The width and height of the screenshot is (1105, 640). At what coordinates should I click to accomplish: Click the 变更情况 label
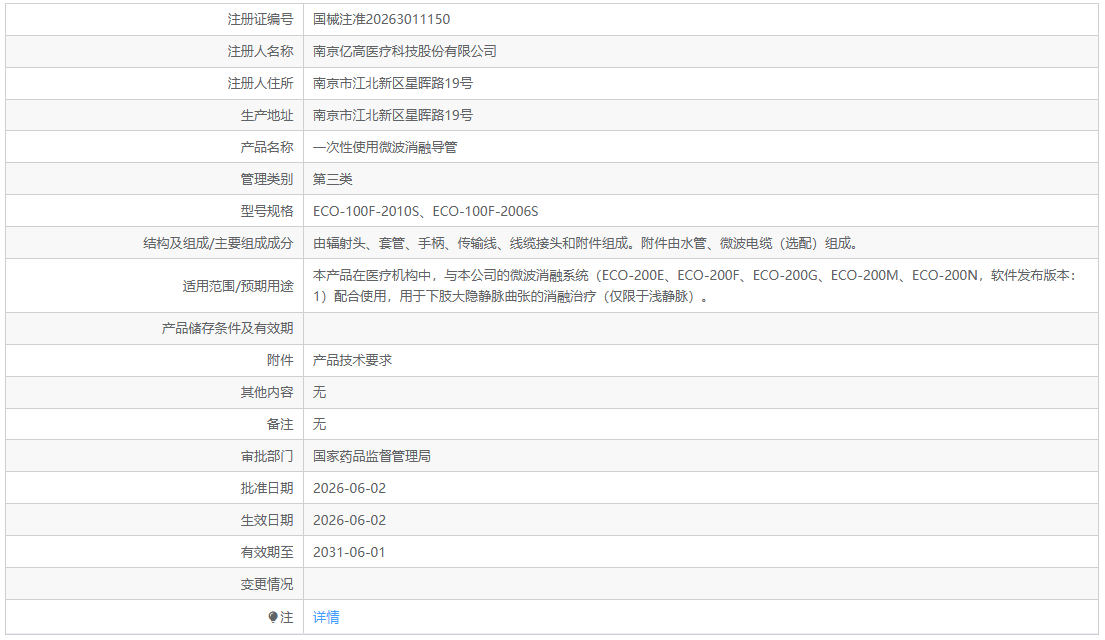[266, 584]
